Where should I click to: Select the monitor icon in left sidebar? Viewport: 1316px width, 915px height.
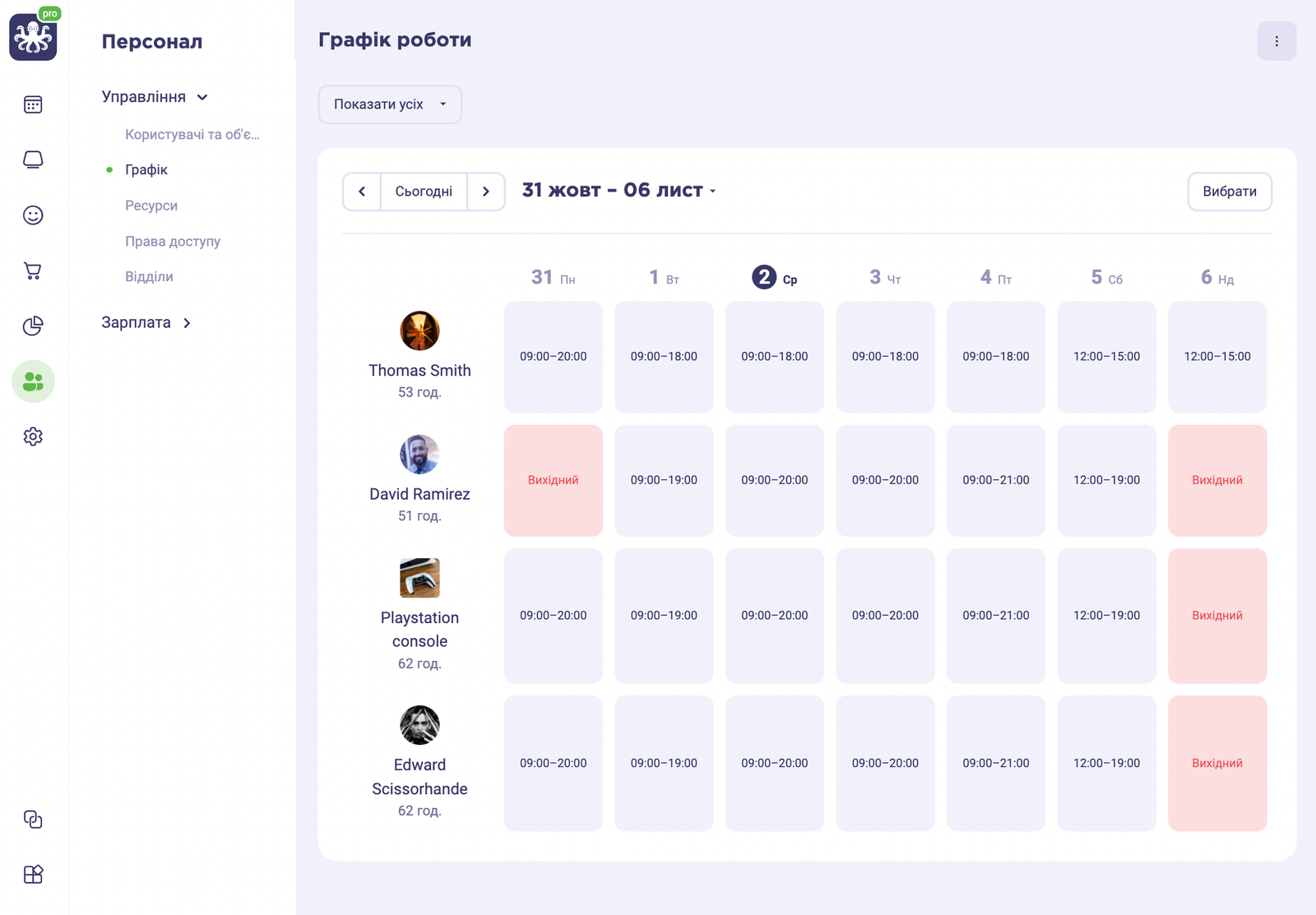pos(32,159)
